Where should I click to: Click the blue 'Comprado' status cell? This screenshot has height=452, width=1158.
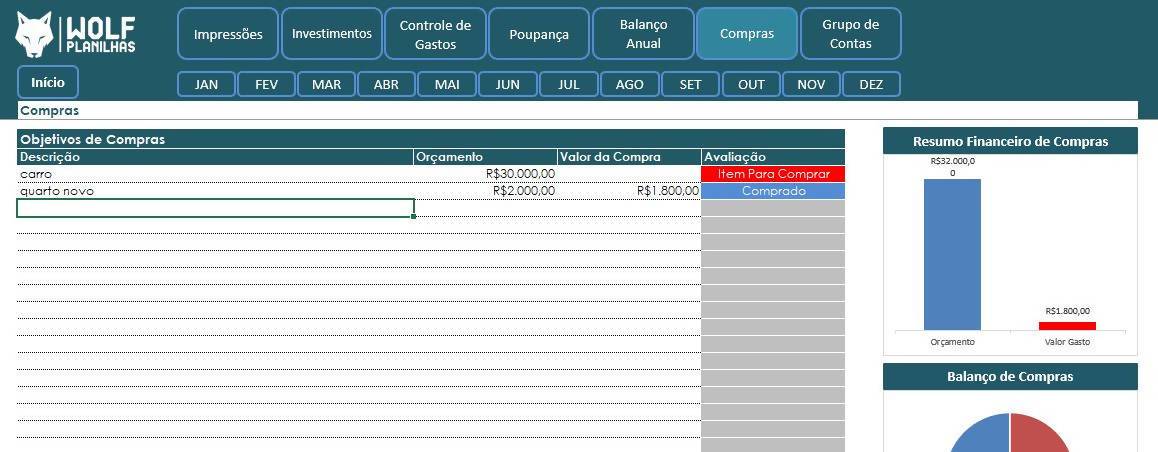click(x=773, y=191)
